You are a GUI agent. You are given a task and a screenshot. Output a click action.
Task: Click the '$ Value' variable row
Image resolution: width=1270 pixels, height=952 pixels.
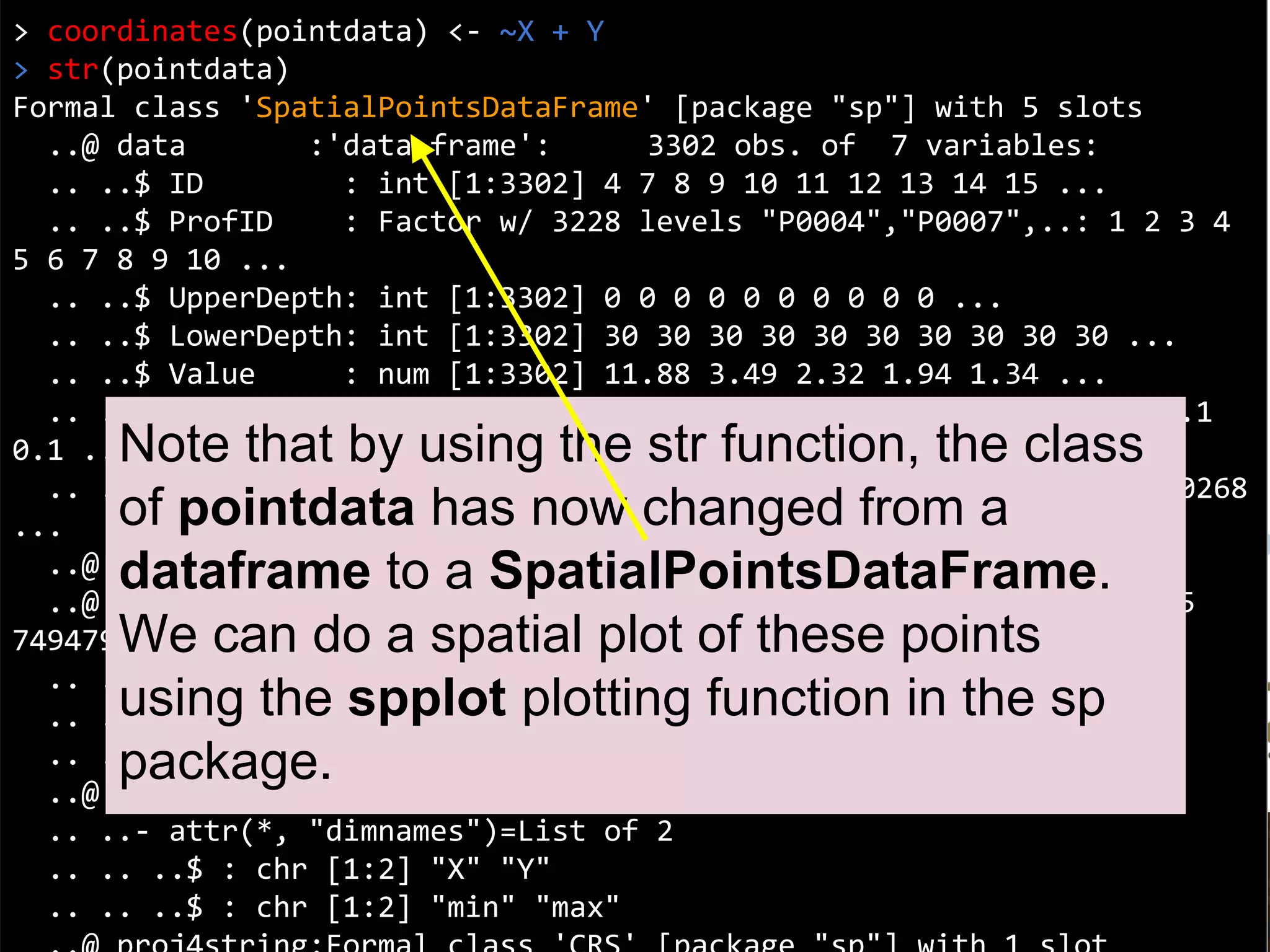pyautogui.click(x=577, y=375)
